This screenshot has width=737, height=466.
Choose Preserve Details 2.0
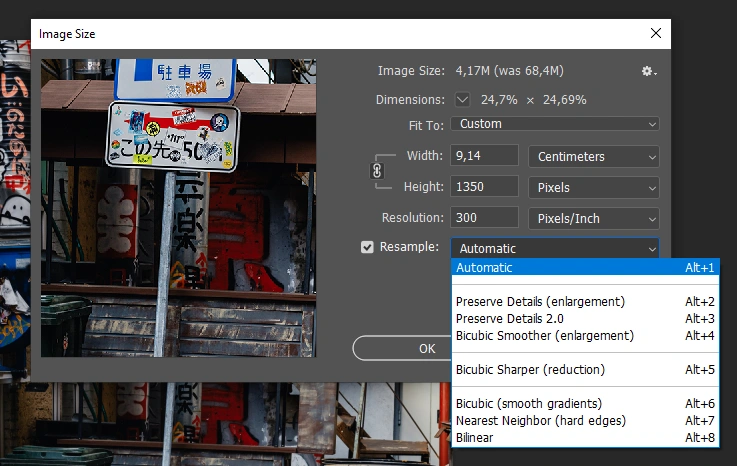[585, 318]
